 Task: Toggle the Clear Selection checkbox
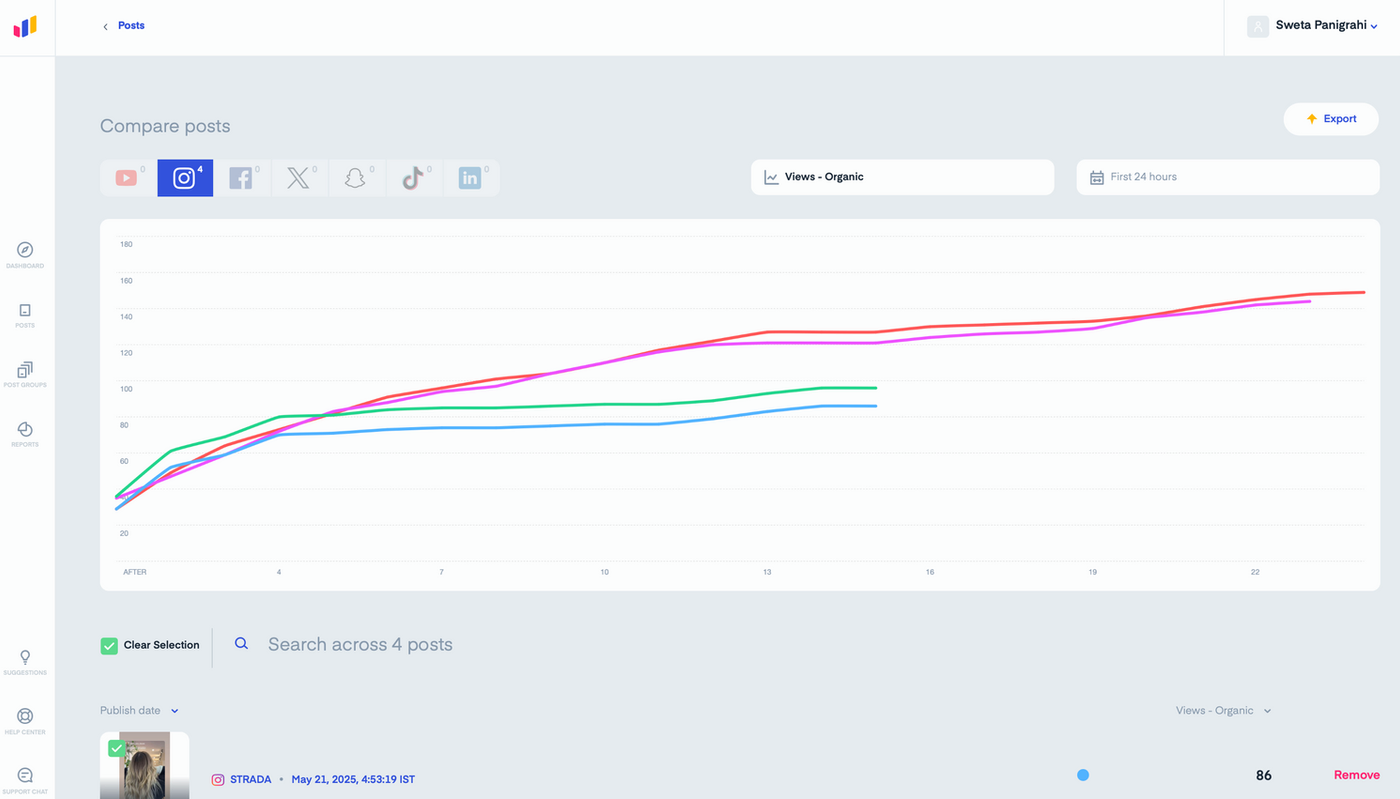[x=109, y=646]
